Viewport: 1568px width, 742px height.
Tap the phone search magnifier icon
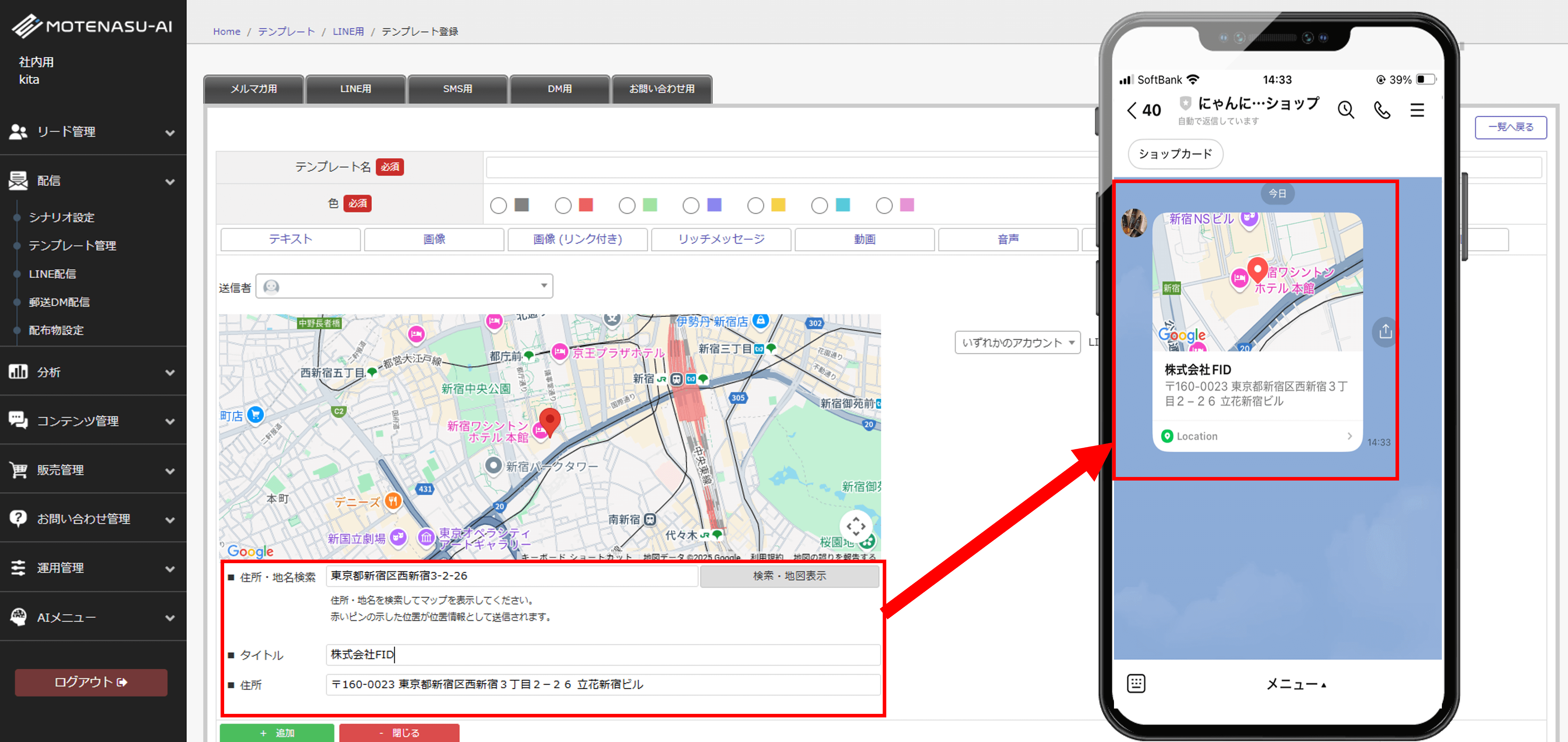coord(1345,110)
